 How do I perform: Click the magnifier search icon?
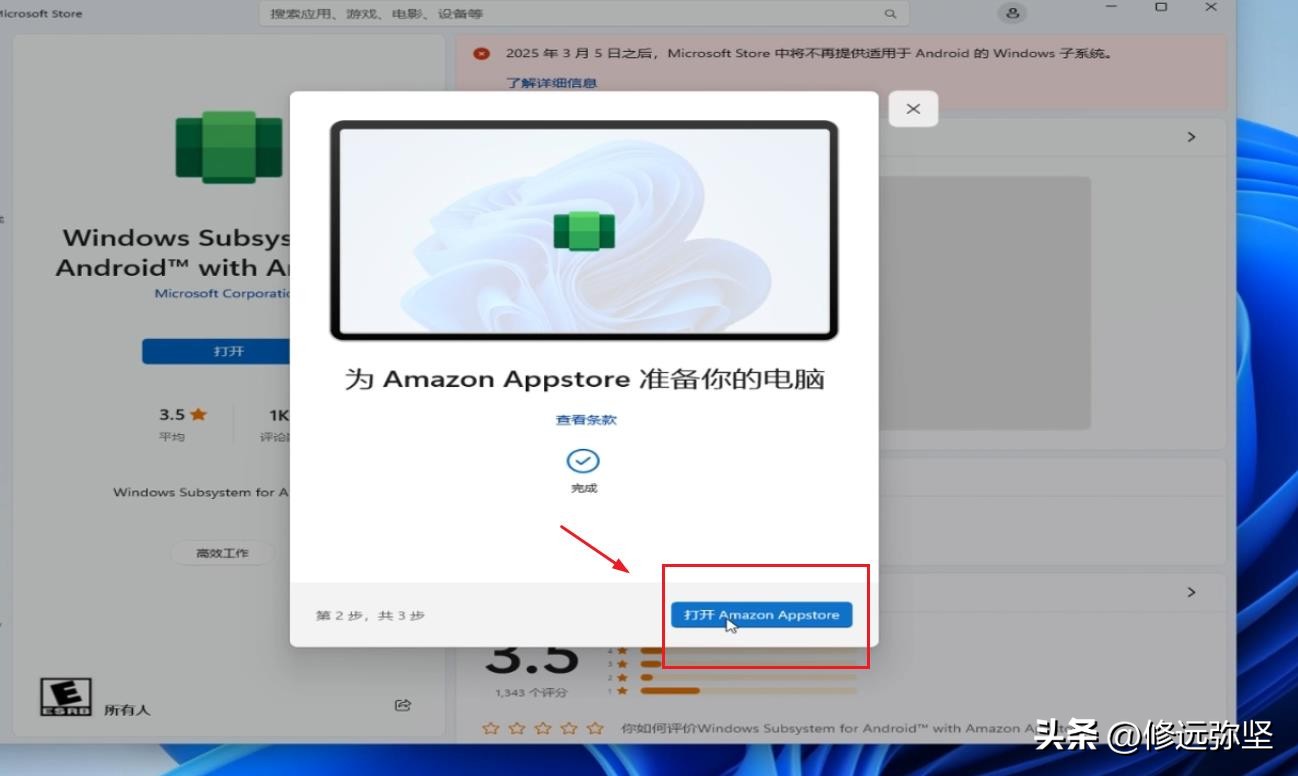[x=890, y=14]
